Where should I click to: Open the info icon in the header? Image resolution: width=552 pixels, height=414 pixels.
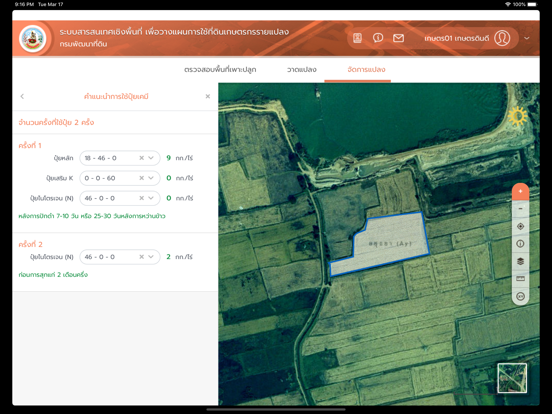click(x=378, y=38)
